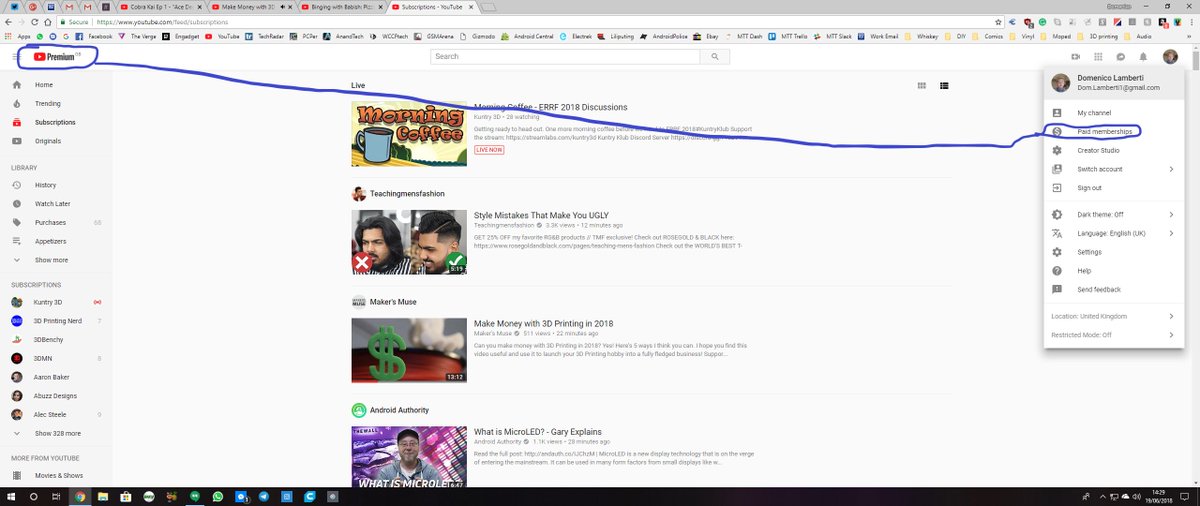Click Make Money with 3D Printing thumbnail
Viewport: 1200px width, 506px height.
pos(410,350)
